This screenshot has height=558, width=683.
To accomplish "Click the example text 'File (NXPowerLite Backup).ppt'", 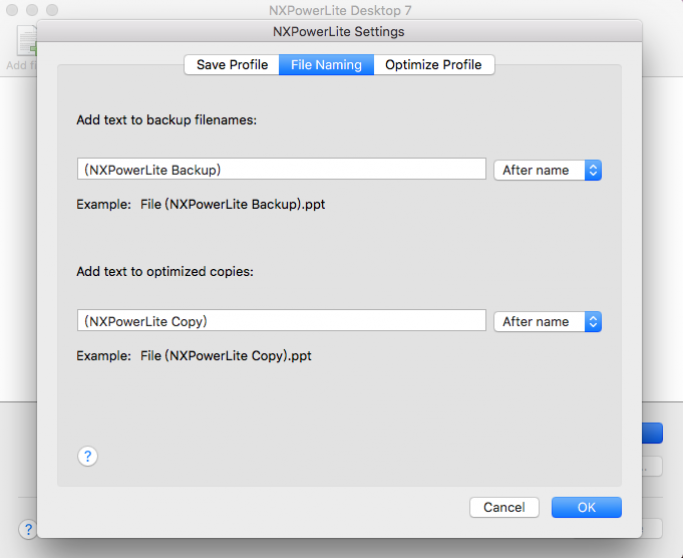I will (x=233, y=204).
